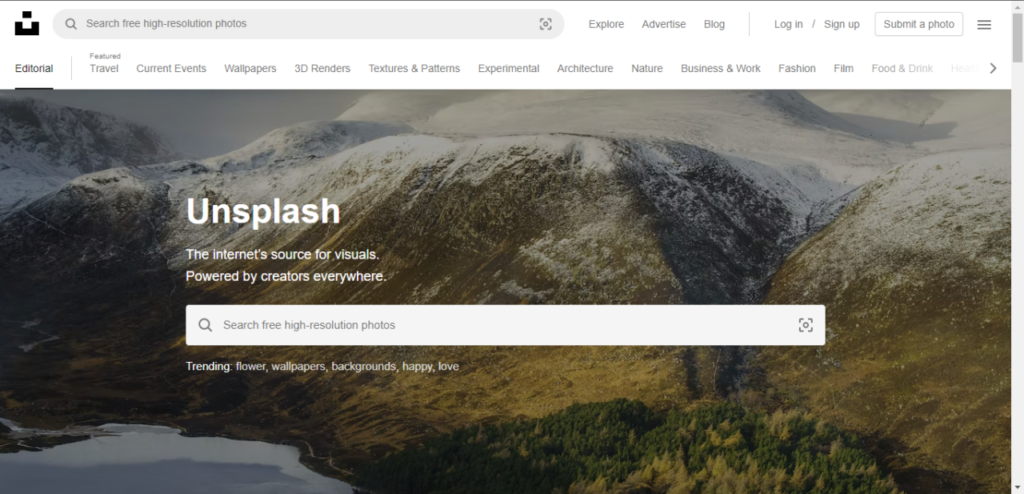Open the Advertise link

click(664, 24)
